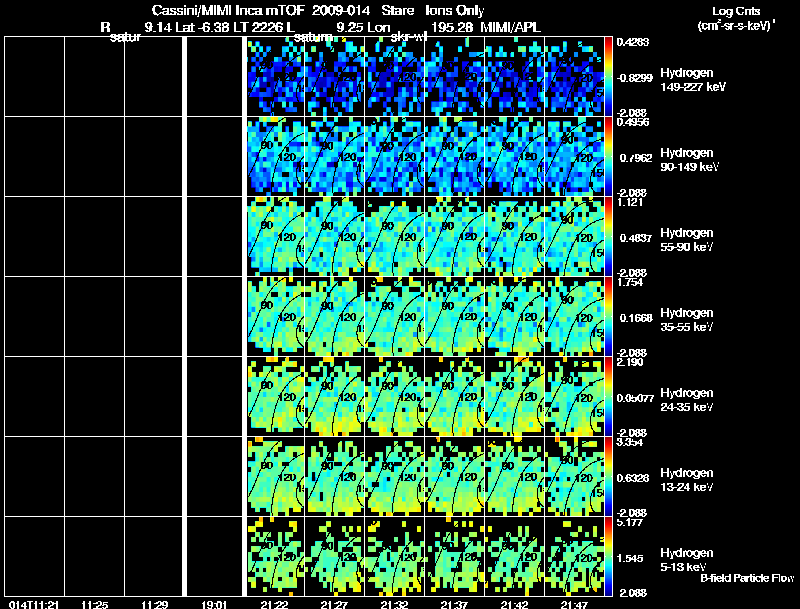The height and width of the screenshot is (609, 800).
Task: Click the Hydrogen 35-55 keV image at 21:47
Action: tap(574, 317)
